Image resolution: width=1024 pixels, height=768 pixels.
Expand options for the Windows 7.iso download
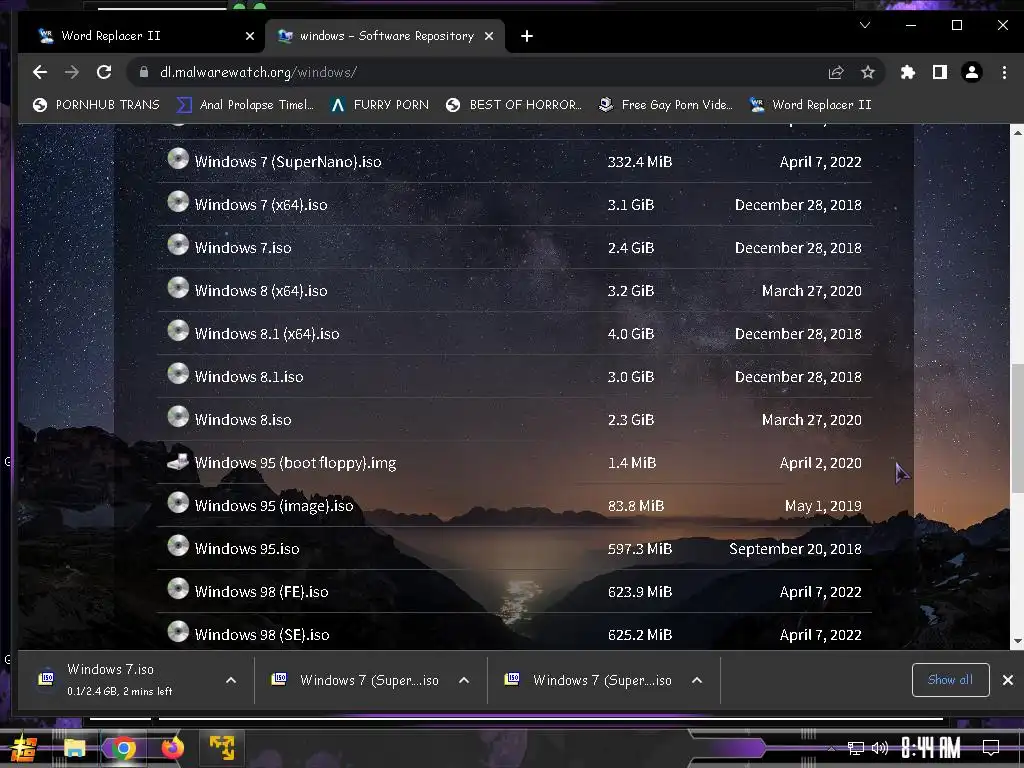pos(231,680)
